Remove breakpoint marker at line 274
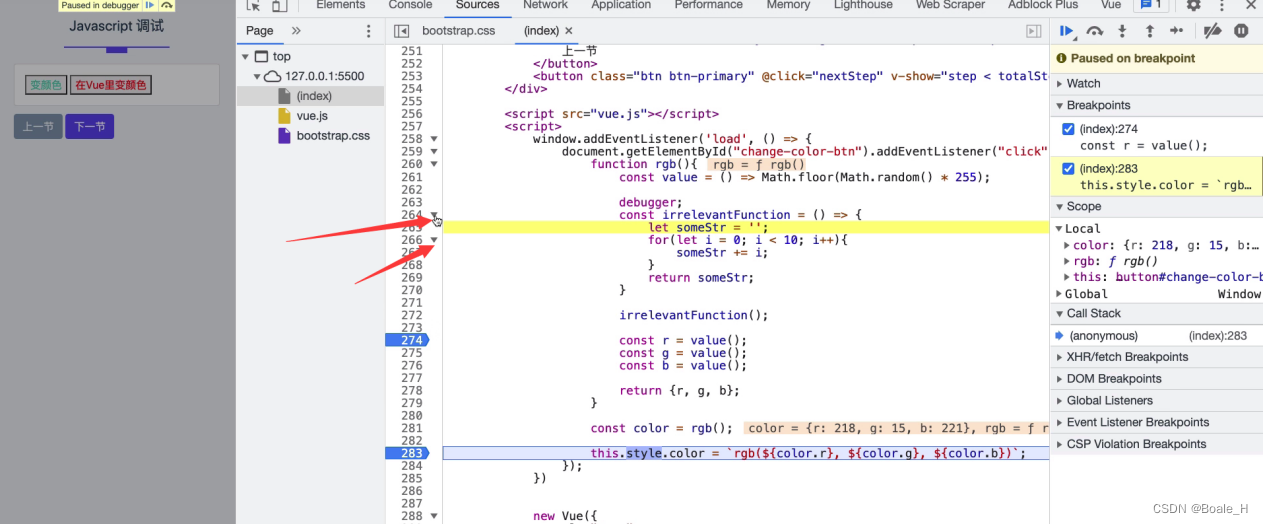The image size is (1263, 524). click(x=408, y=340)
